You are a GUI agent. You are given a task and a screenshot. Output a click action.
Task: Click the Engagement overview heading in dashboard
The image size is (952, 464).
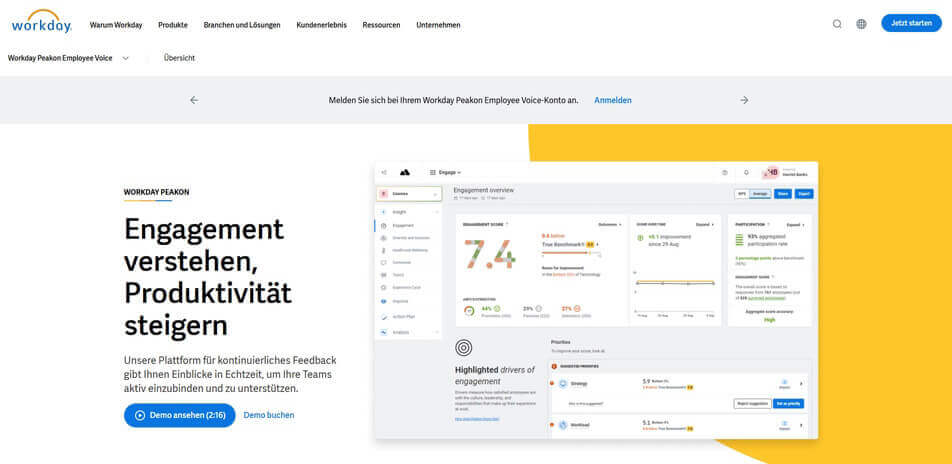(x=483, y=189)
